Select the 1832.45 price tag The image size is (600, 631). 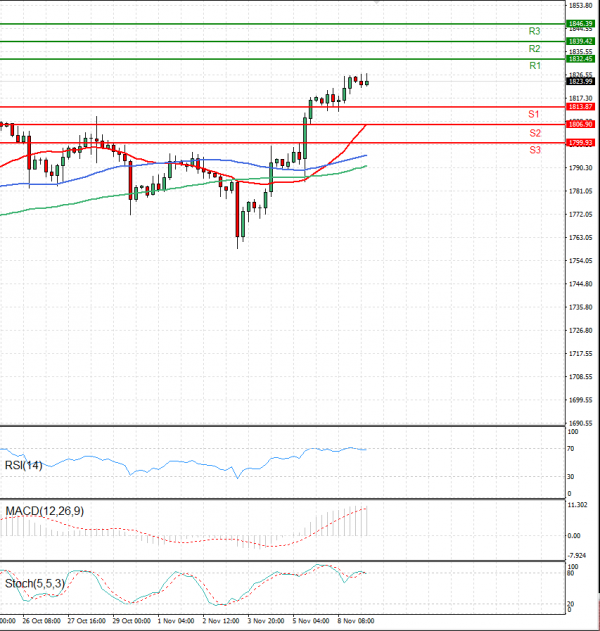click(x=580, y=59)
